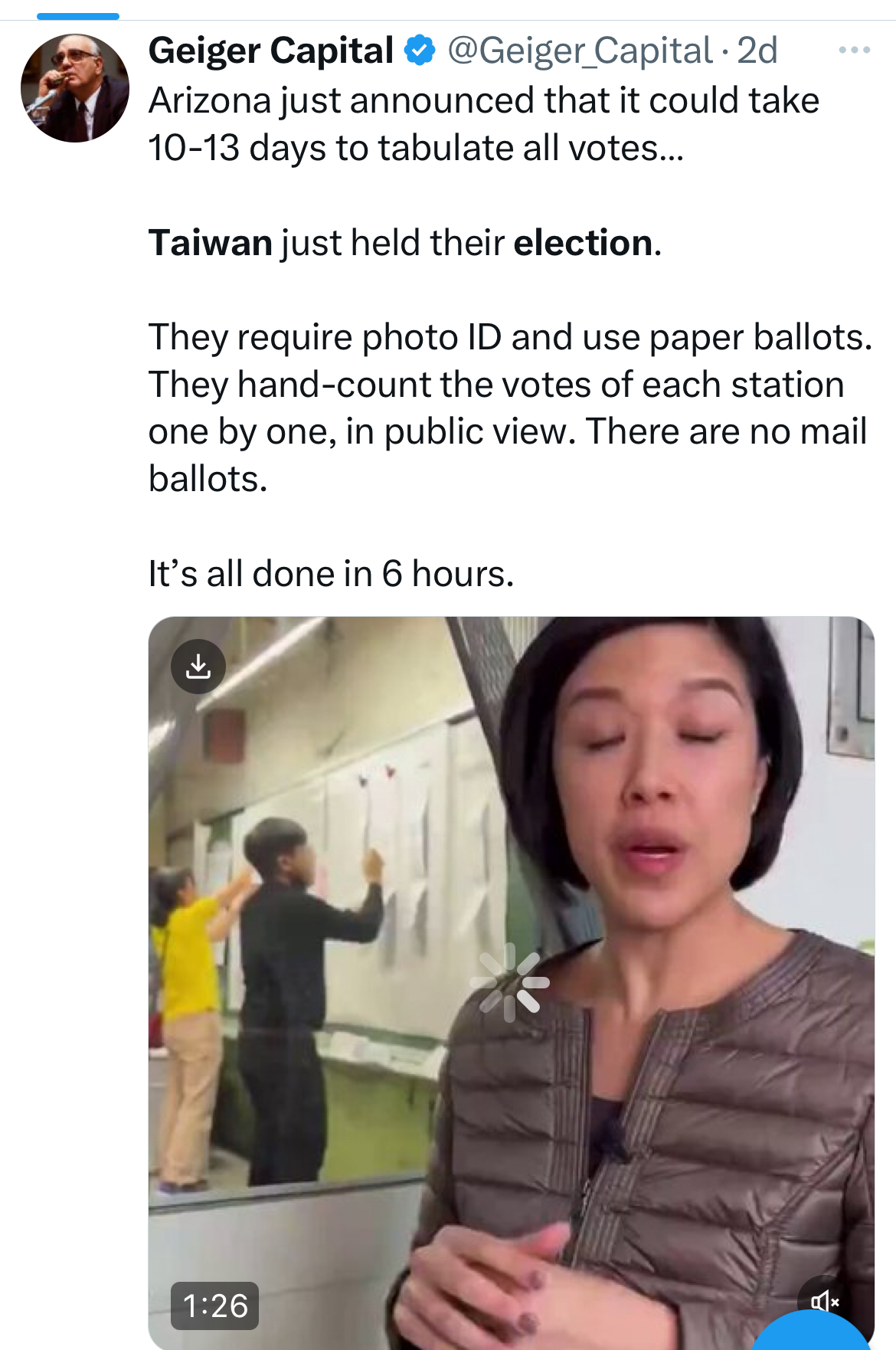Open the three-dot more options menu
The image size is (896, 1350).
tap(854, 51)
